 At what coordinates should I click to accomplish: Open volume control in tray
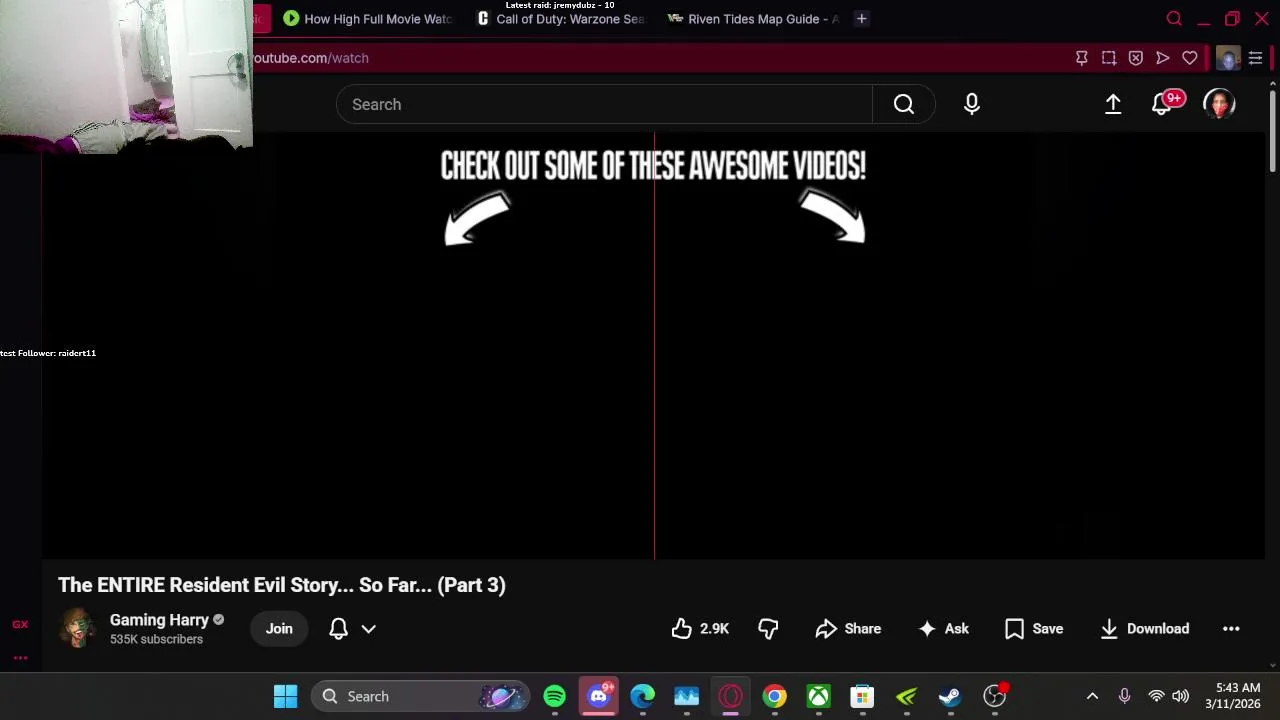click(x=1180, y=696)
